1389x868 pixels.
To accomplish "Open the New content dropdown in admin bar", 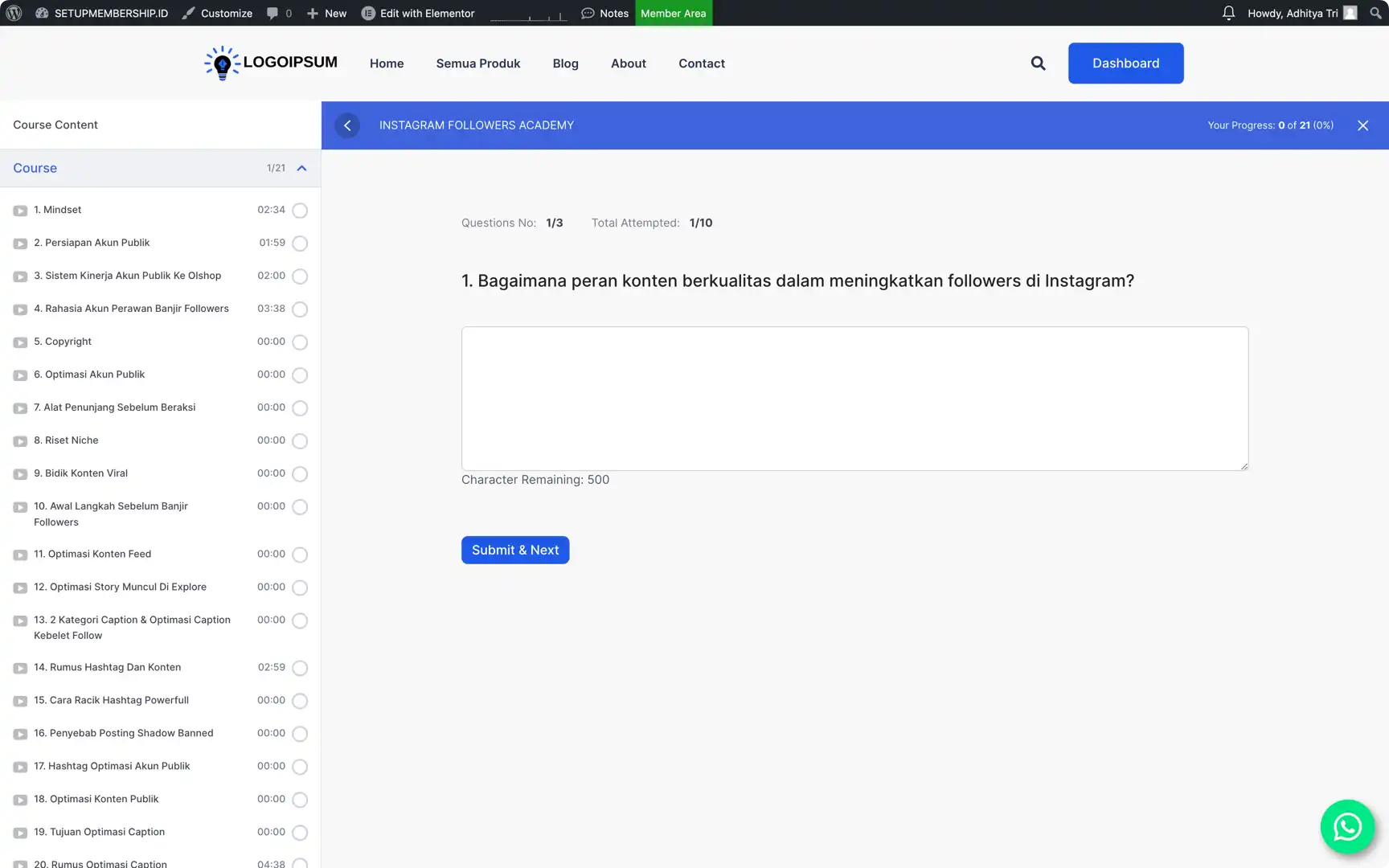I will pos(327,13).
